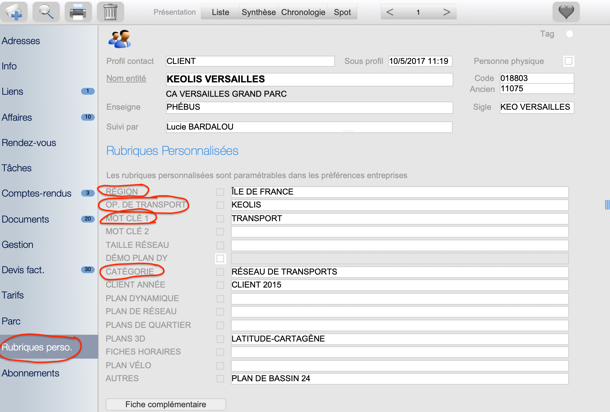Toggle the Personne physique checkbox
610x412 pixels.
pos(568,62)
